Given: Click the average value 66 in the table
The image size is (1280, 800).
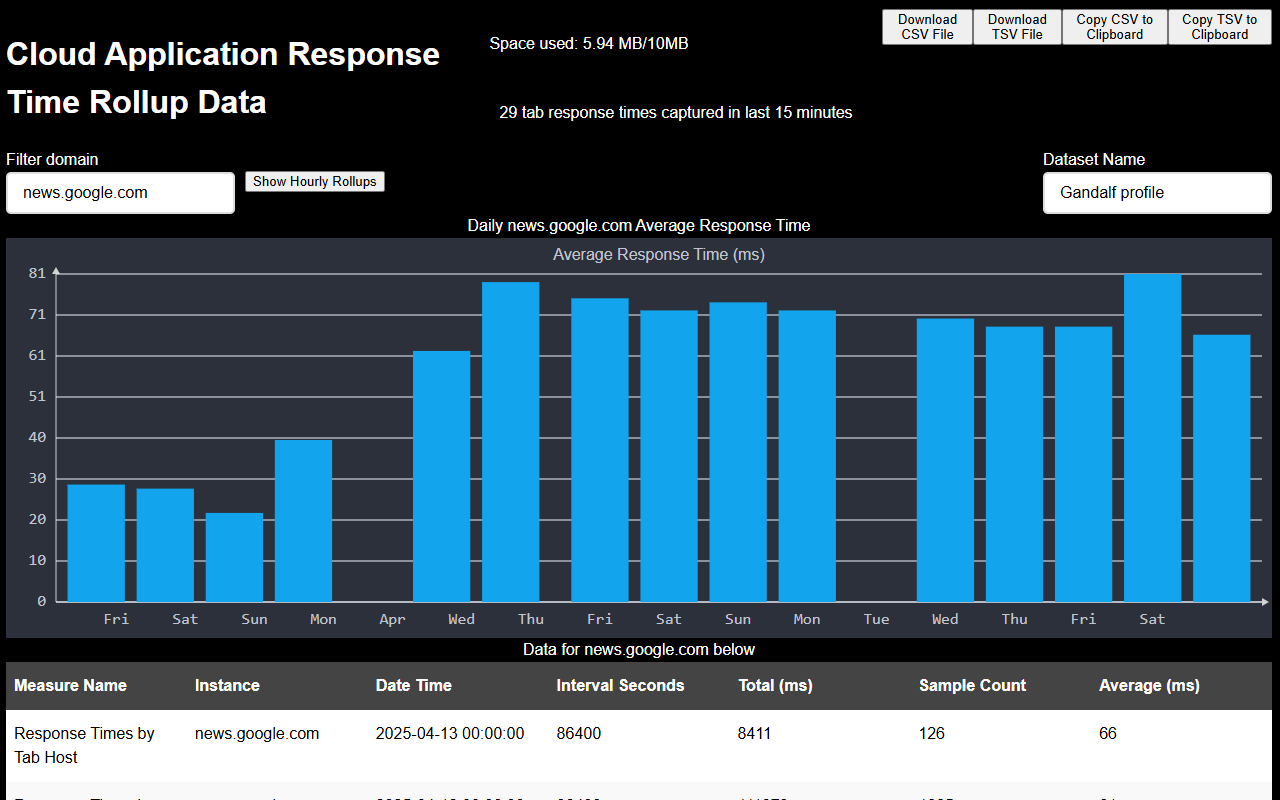Looking at the screenshot, I should [1108, 734].
